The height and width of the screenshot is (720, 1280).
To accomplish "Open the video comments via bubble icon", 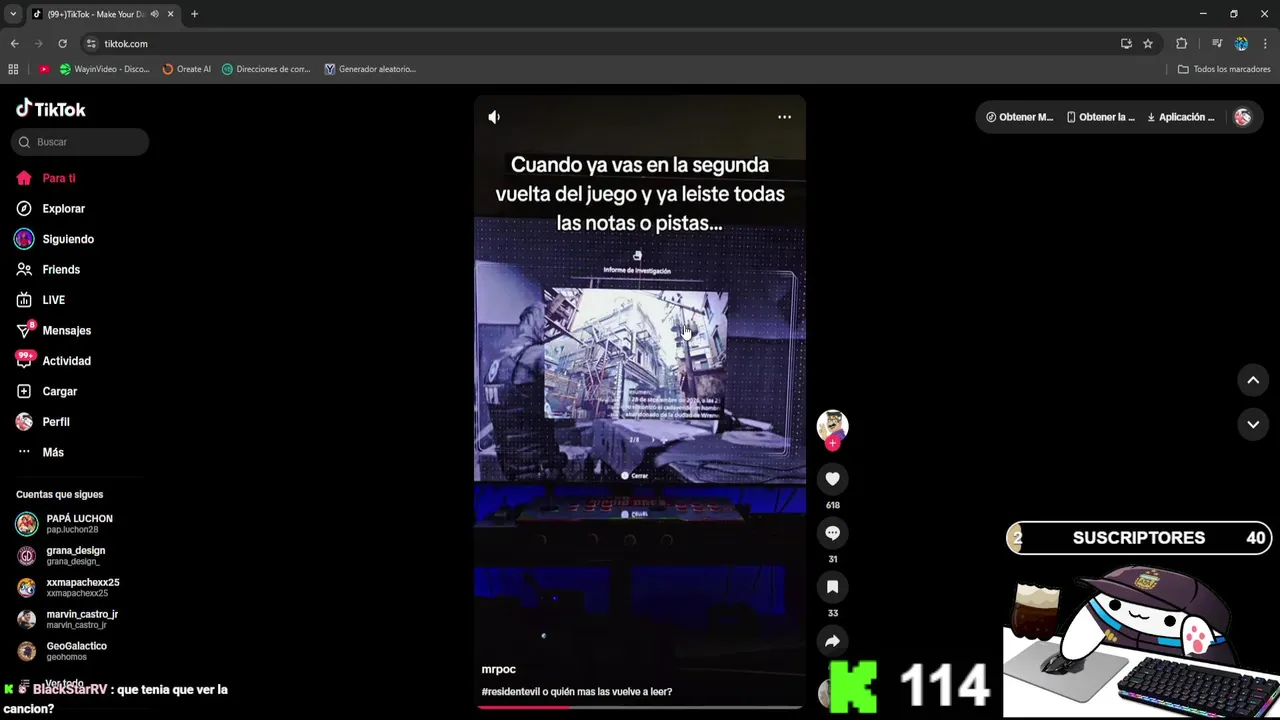I will coord(832,533).
